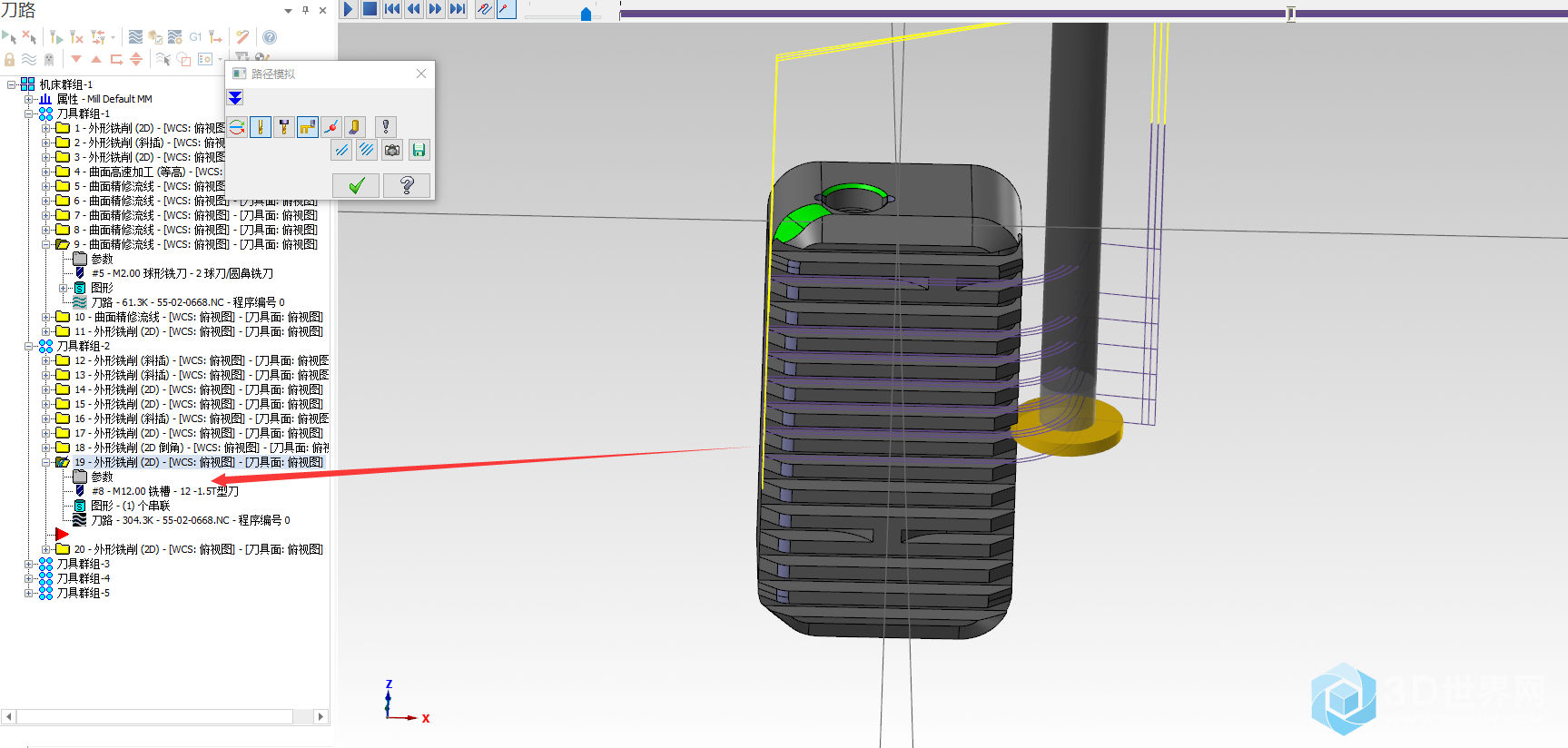
Task: Expand 刀具群组-3 group
Action: pyautogui.click(x=28, y=564)
